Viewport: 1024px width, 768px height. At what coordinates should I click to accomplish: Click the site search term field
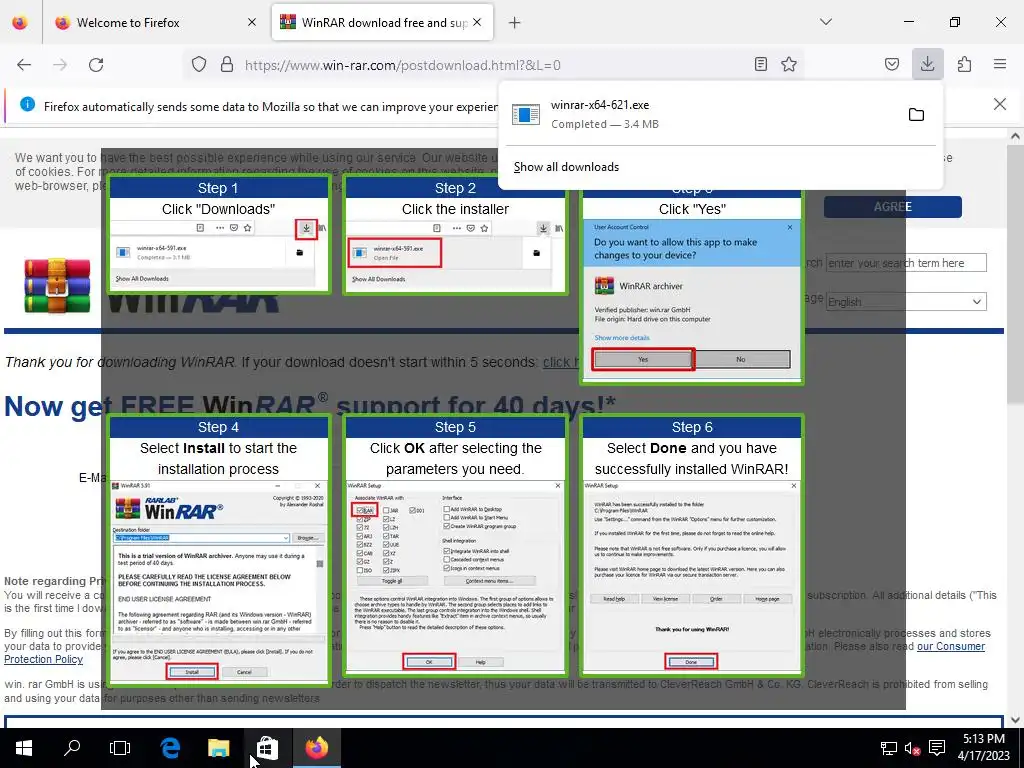906,263
